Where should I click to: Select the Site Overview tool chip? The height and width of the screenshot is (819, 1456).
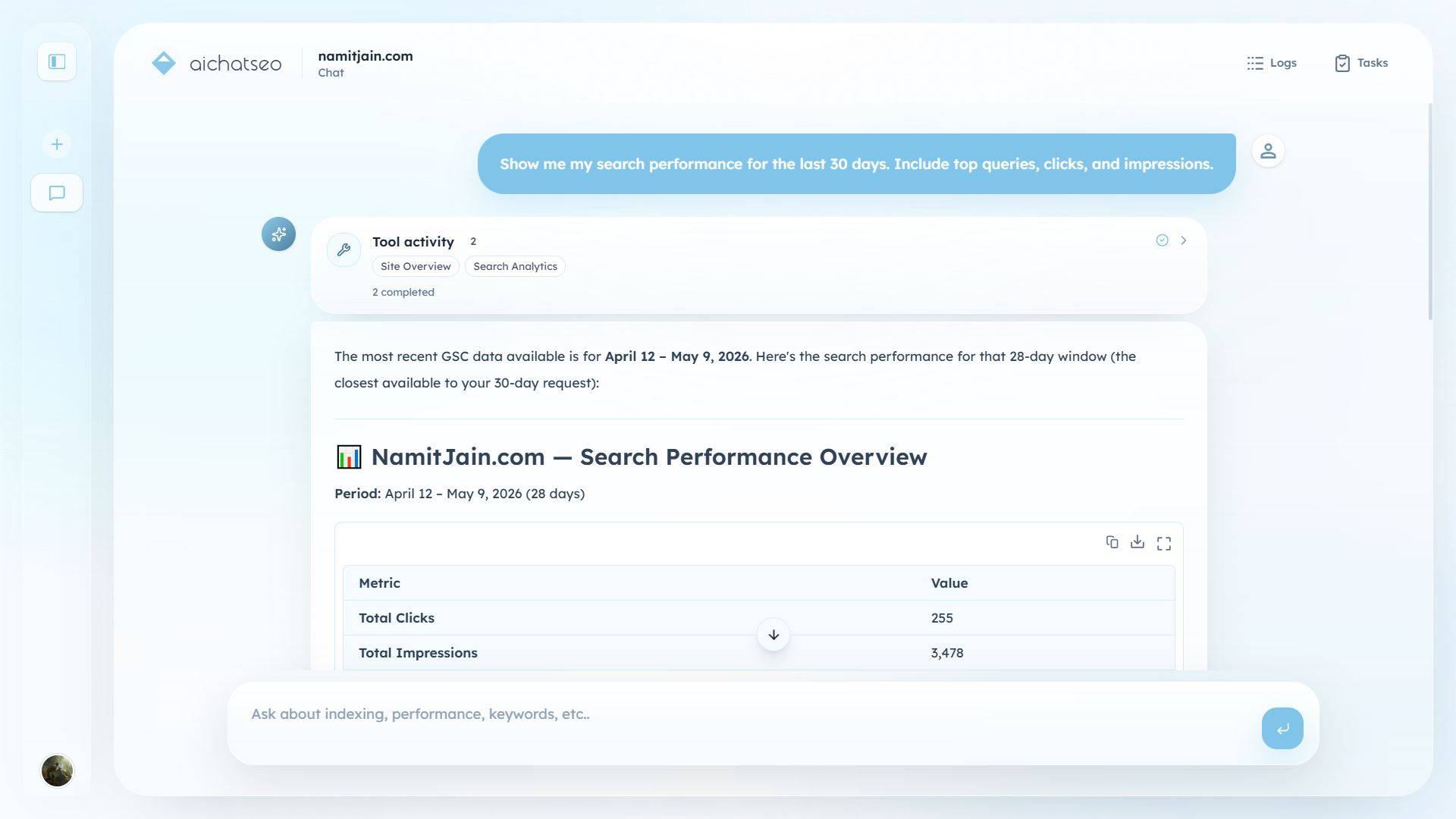tap(416, 266)
